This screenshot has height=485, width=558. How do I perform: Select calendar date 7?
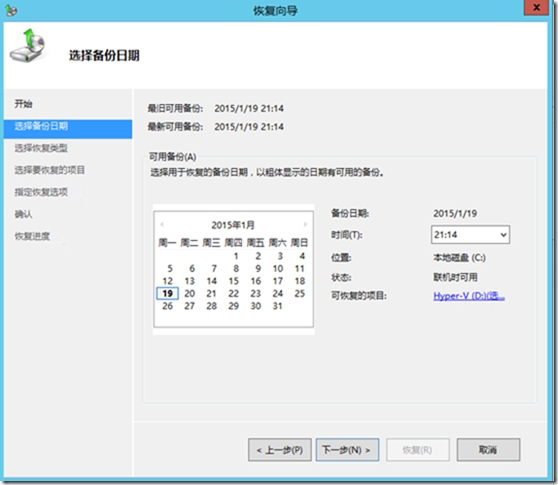point(214,268)
